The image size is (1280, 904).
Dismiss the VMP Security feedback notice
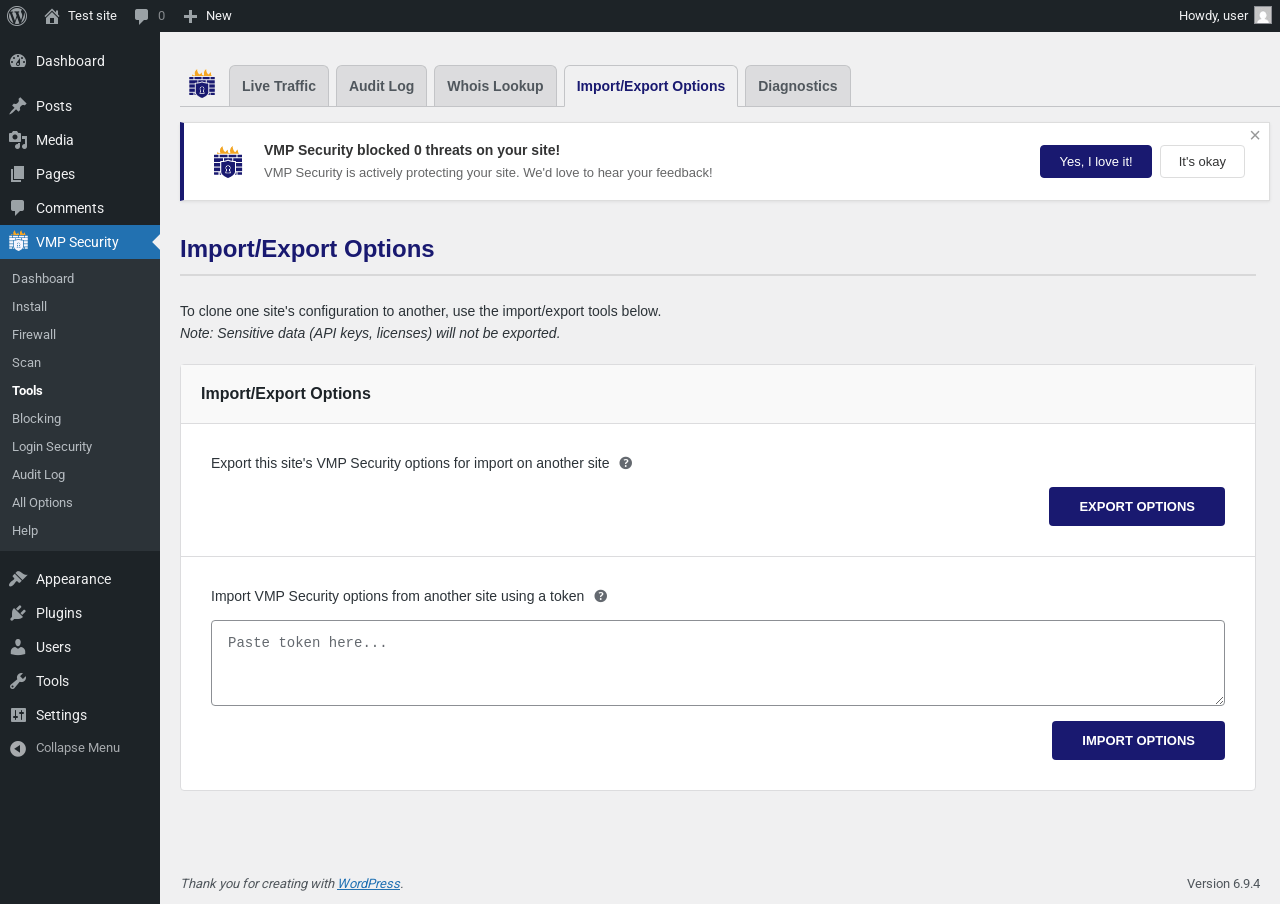(1255, 135)
